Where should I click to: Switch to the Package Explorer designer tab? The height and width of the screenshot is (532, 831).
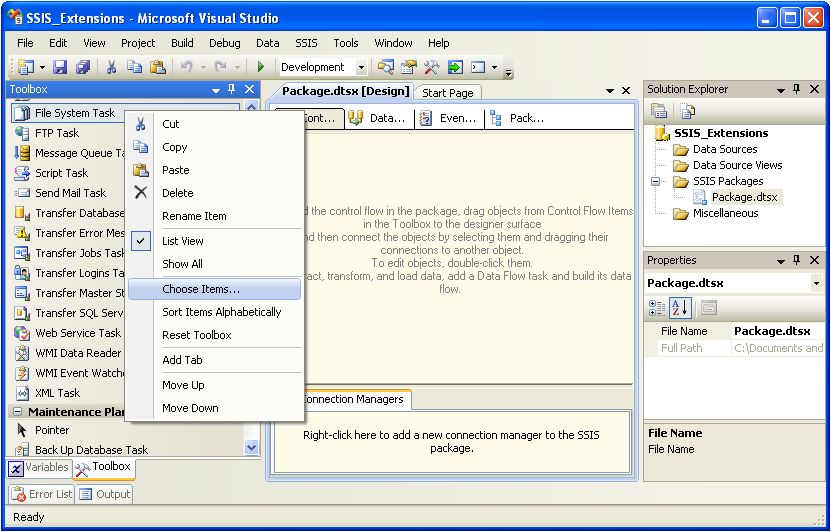coord(519,118)
